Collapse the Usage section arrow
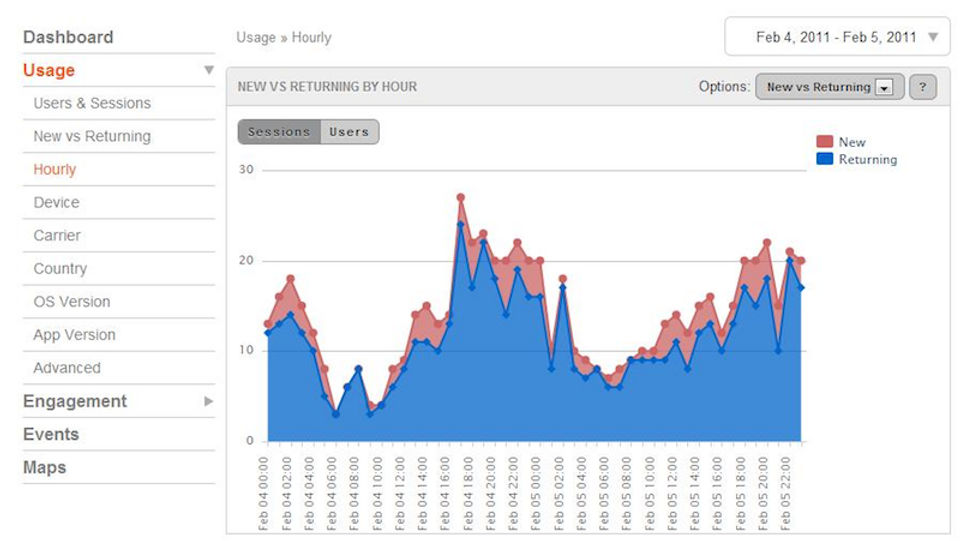This screenshot has width=960, height=541. click(x=209, y=70)
